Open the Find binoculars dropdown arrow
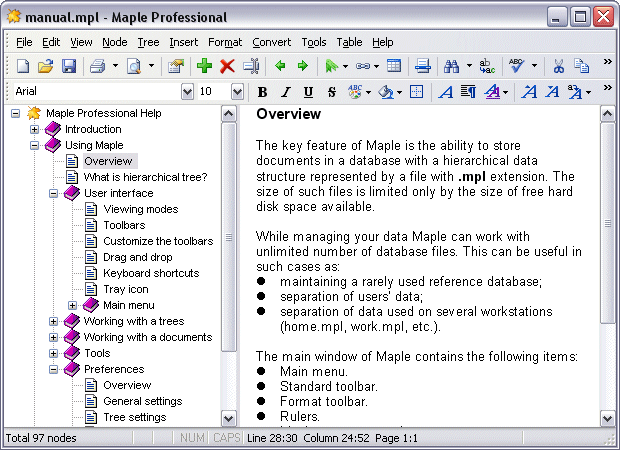 469,66
